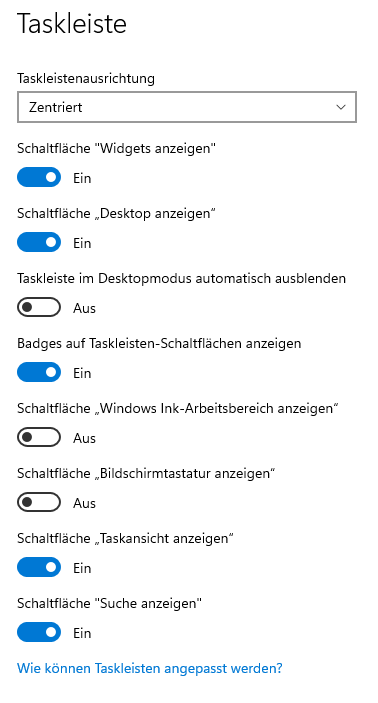Click the "Badges auf Taskleisten-Schaltflächen anzeigen" label
Screen dimensions: 378x703
159,343
